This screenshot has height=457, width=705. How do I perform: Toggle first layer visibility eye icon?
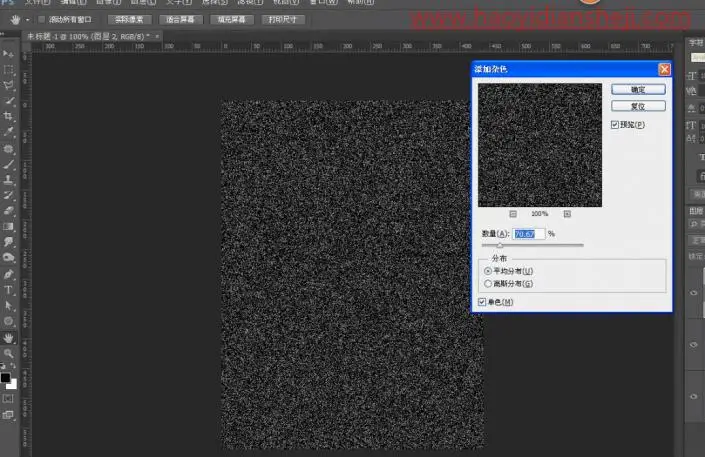(693, 293)
